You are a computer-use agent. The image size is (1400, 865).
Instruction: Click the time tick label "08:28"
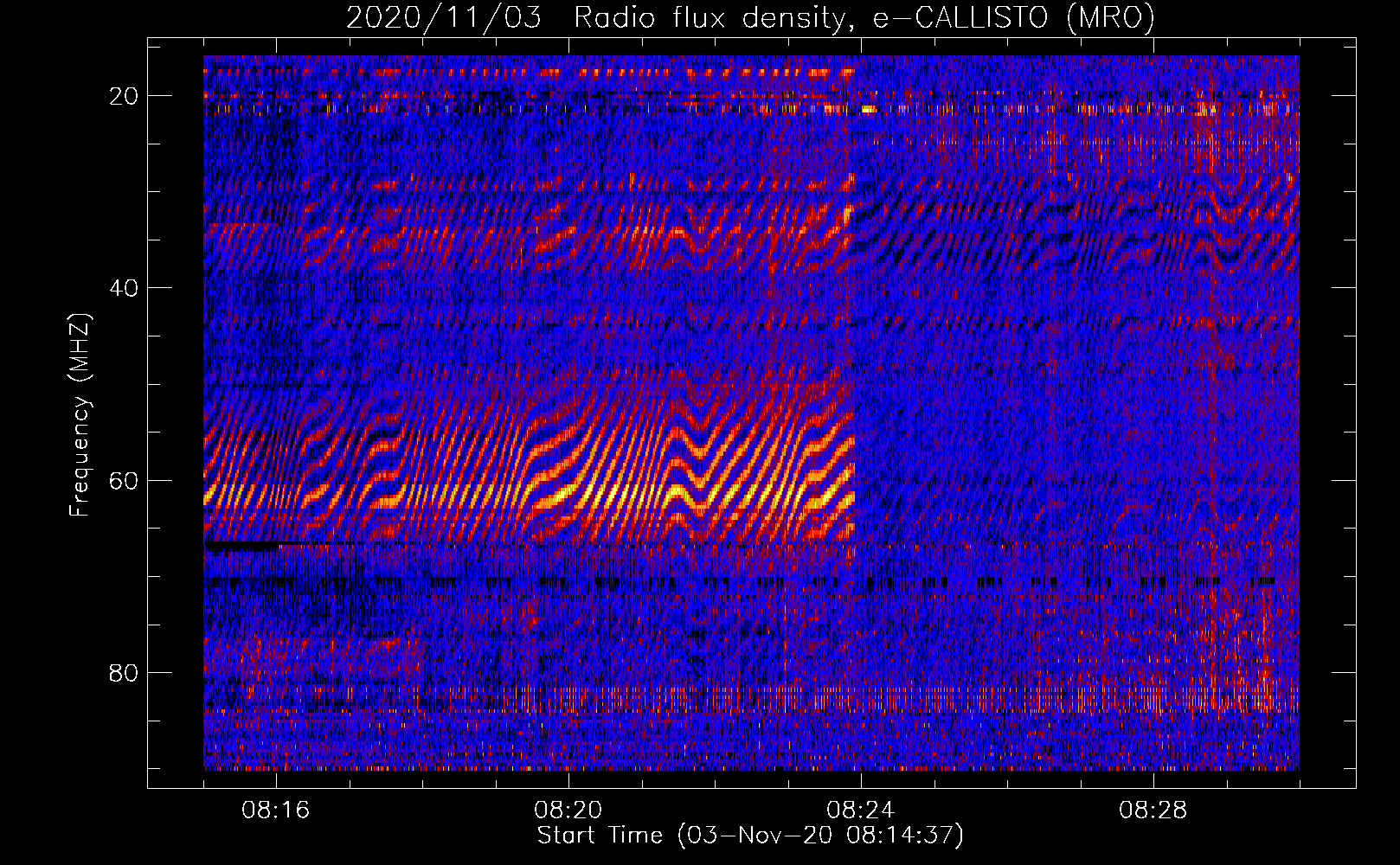point(1153,811)
